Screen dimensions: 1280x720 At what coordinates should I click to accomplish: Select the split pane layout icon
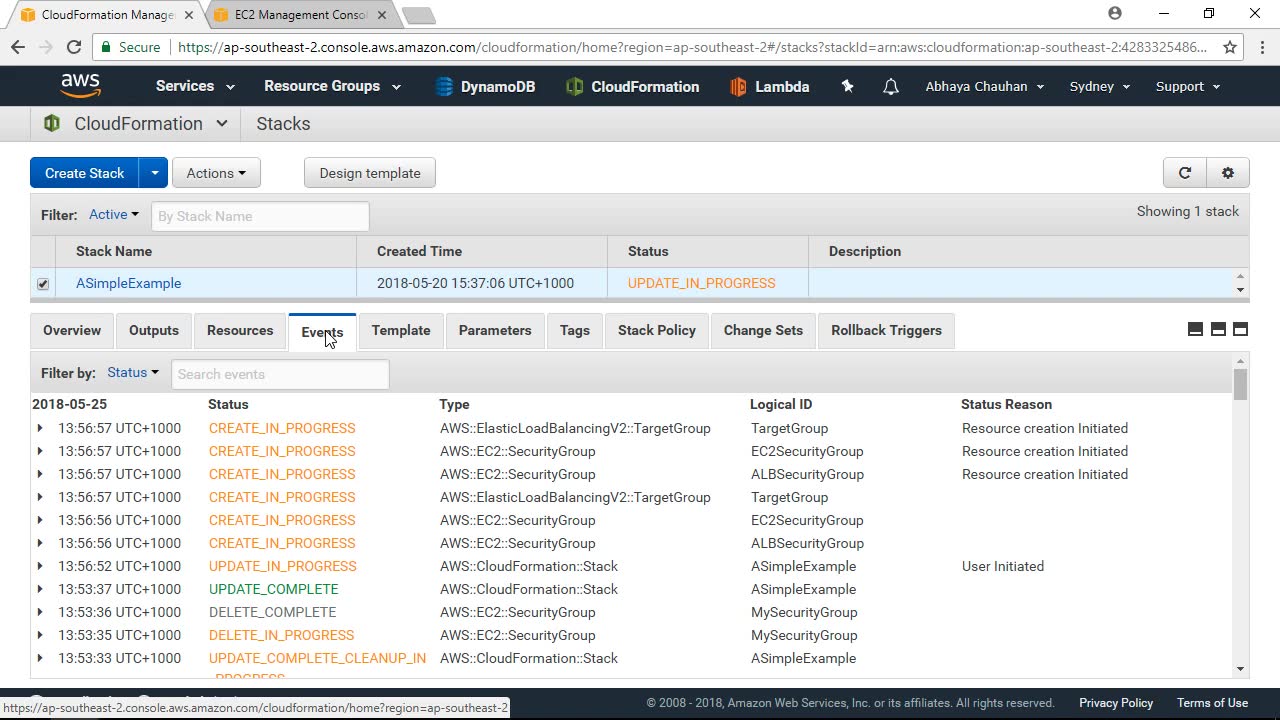point(1218,330)
